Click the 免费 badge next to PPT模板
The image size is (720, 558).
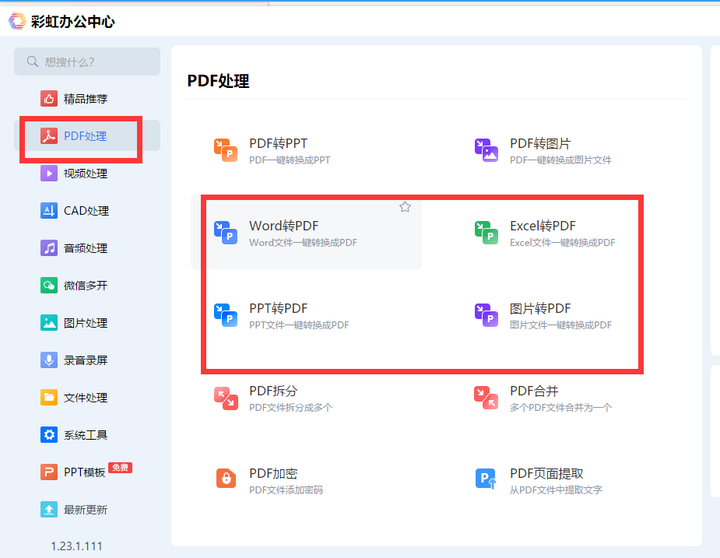[120, 468]
